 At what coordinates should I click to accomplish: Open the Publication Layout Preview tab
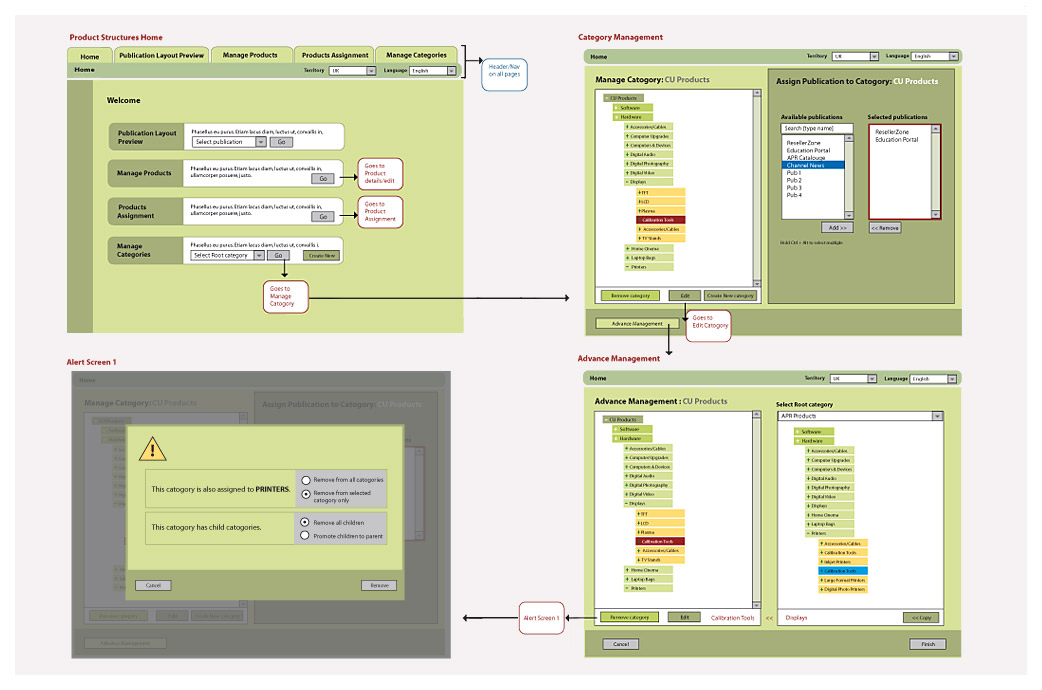(161, 55)
